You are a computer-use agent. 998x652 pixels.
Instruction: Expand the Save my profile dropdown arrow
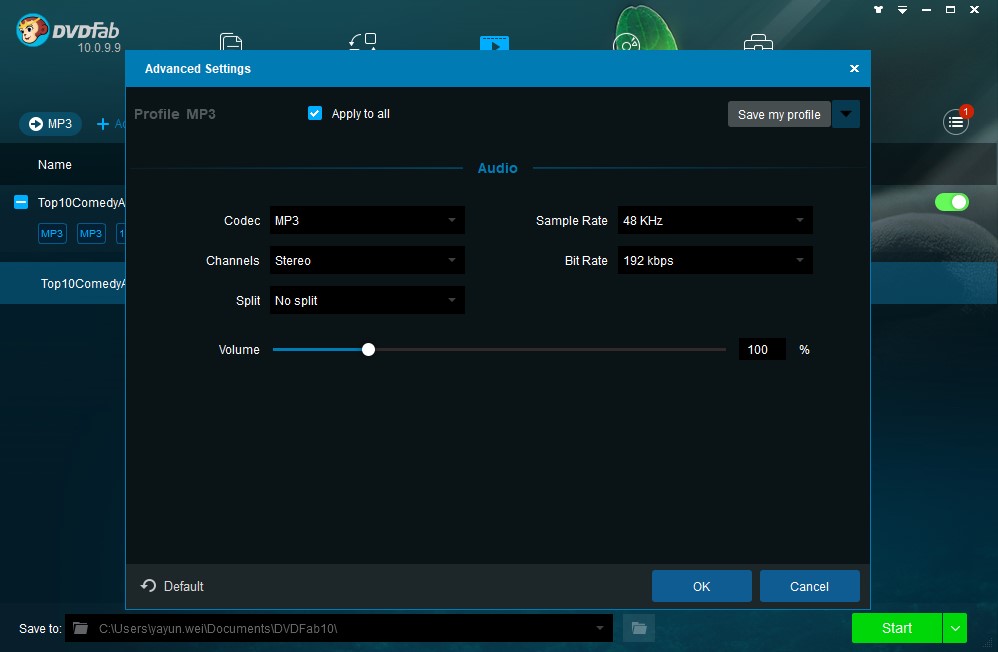[x=846, y=114]
